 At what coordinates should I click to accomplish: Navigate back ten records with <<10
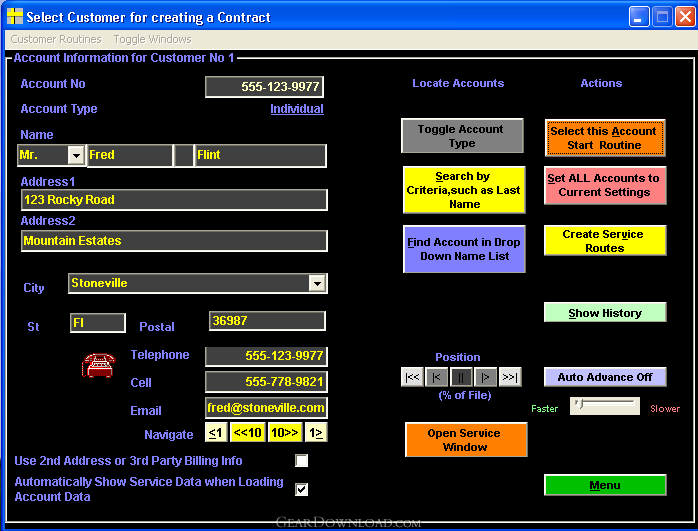tap(248, 433)
